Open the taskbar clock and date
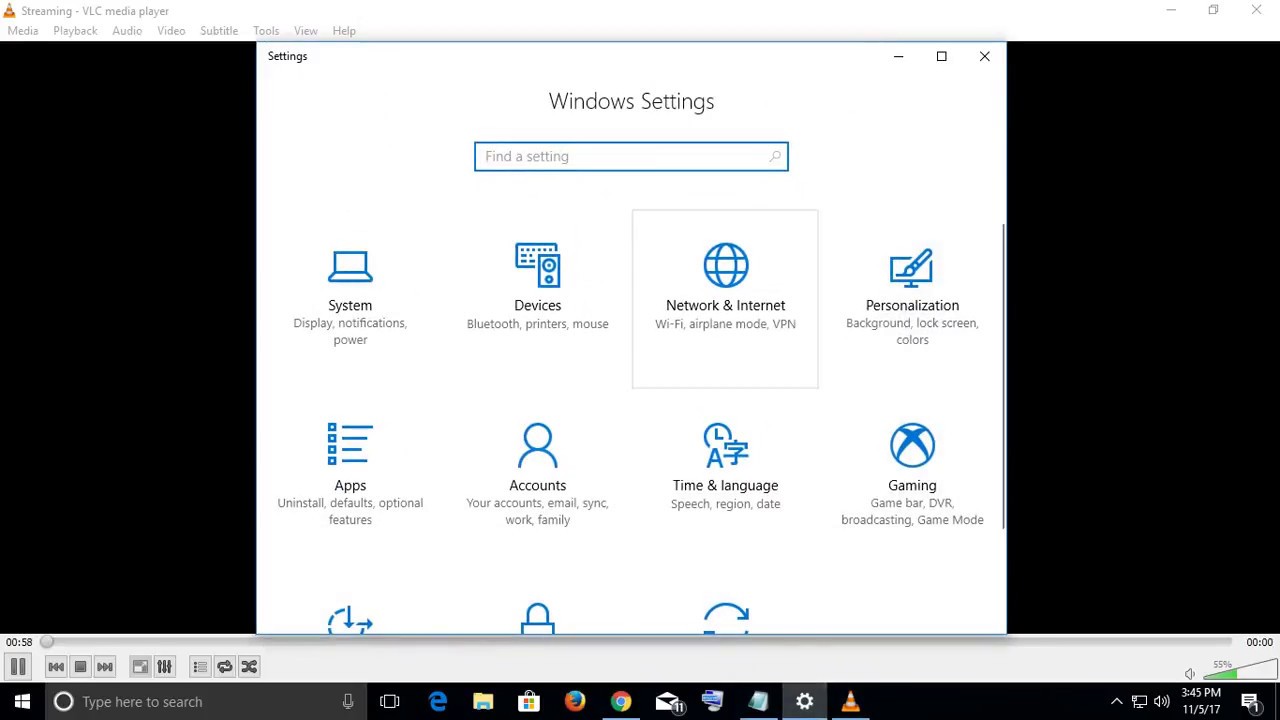Viewport: 1280px width, 720px height. [x=1201, y=702]
